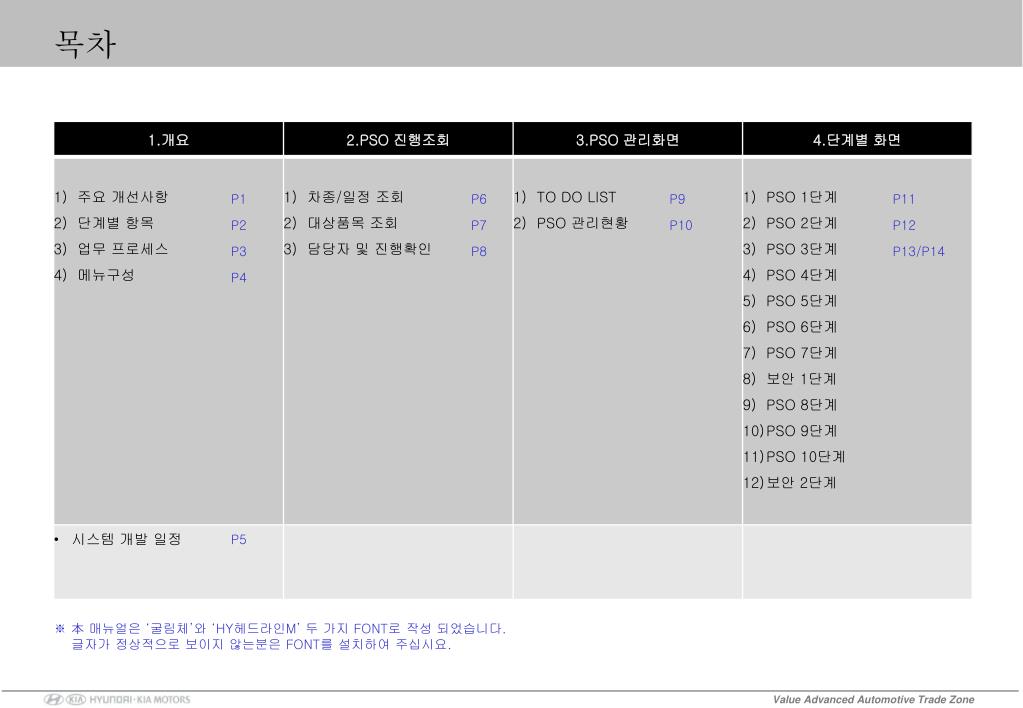Click the PSO 7단계 entry

801,352
